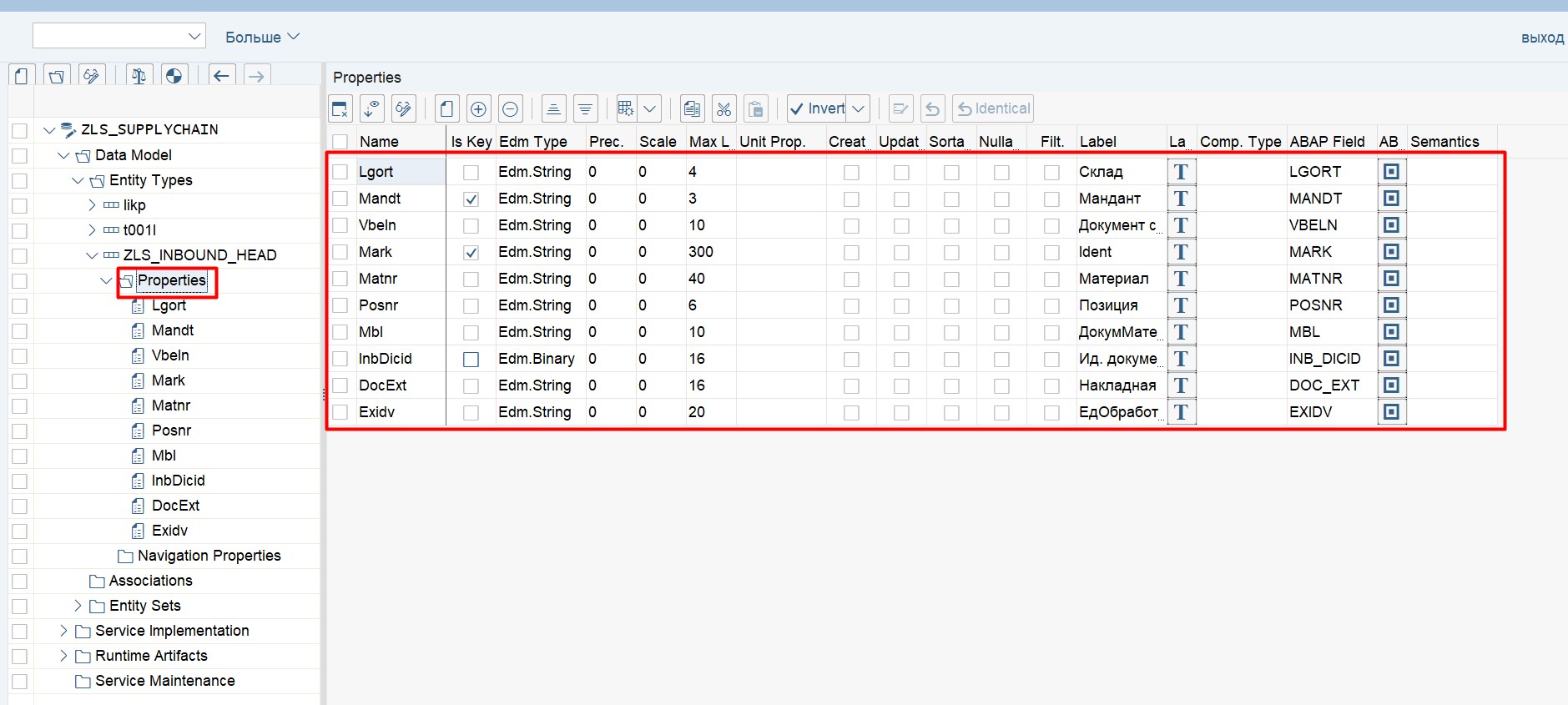Image resolution: width=1568 pixels, height=705 pixels.
Task: Select Navigation Properties in tree
Action: tap(209, 556)
